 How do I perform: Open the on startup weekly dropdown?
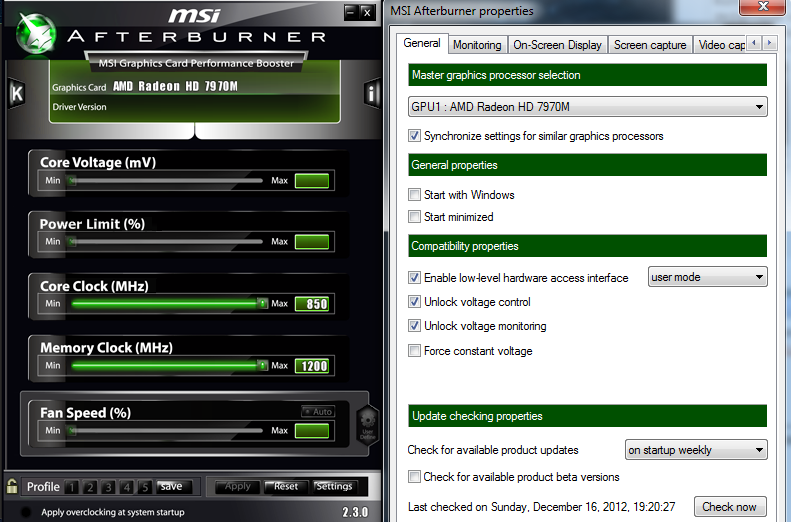(x=696, y=450)
